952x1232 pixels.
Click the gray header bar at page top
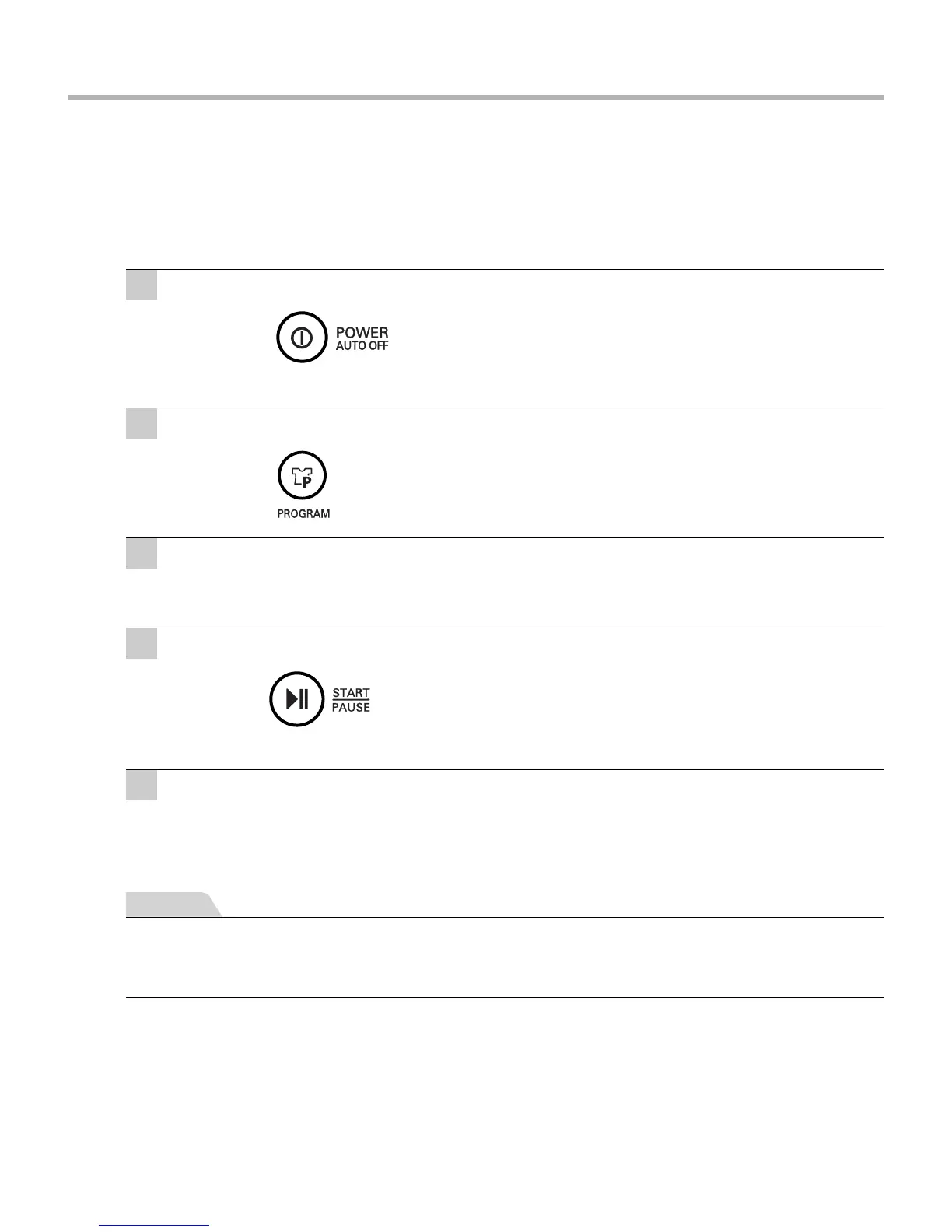click(476, 97)
